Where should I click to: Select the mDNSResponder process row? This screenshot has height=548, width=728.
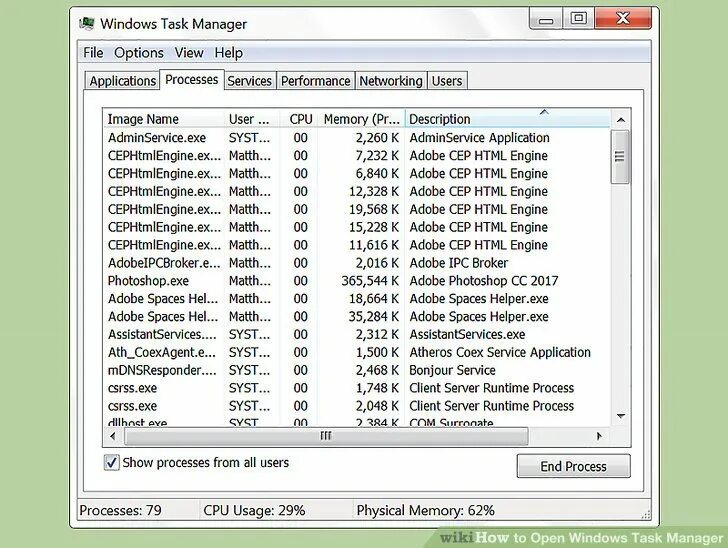coord(356,370)
